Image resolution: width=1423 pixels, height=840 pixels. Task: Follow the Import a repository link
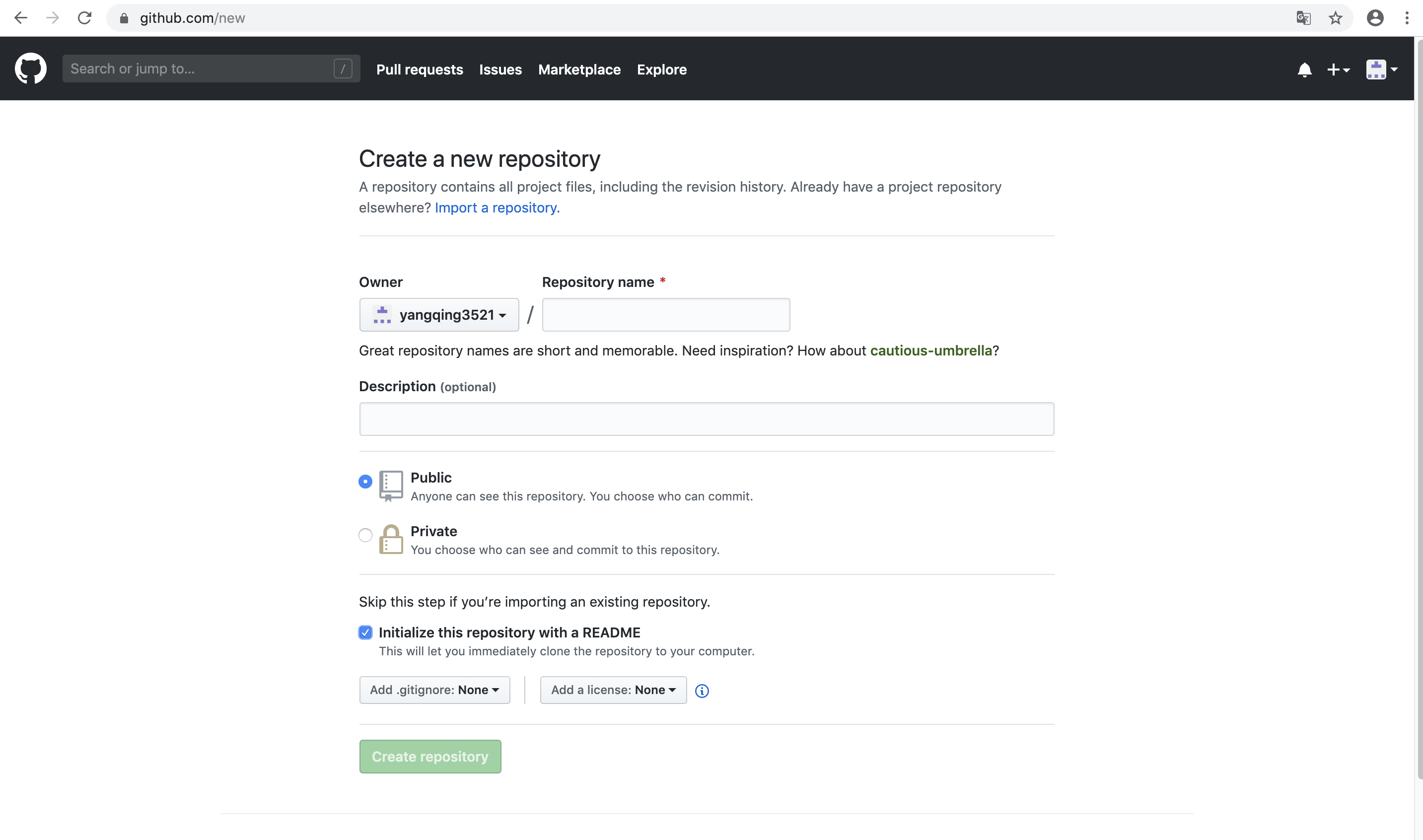click(497, 208)
